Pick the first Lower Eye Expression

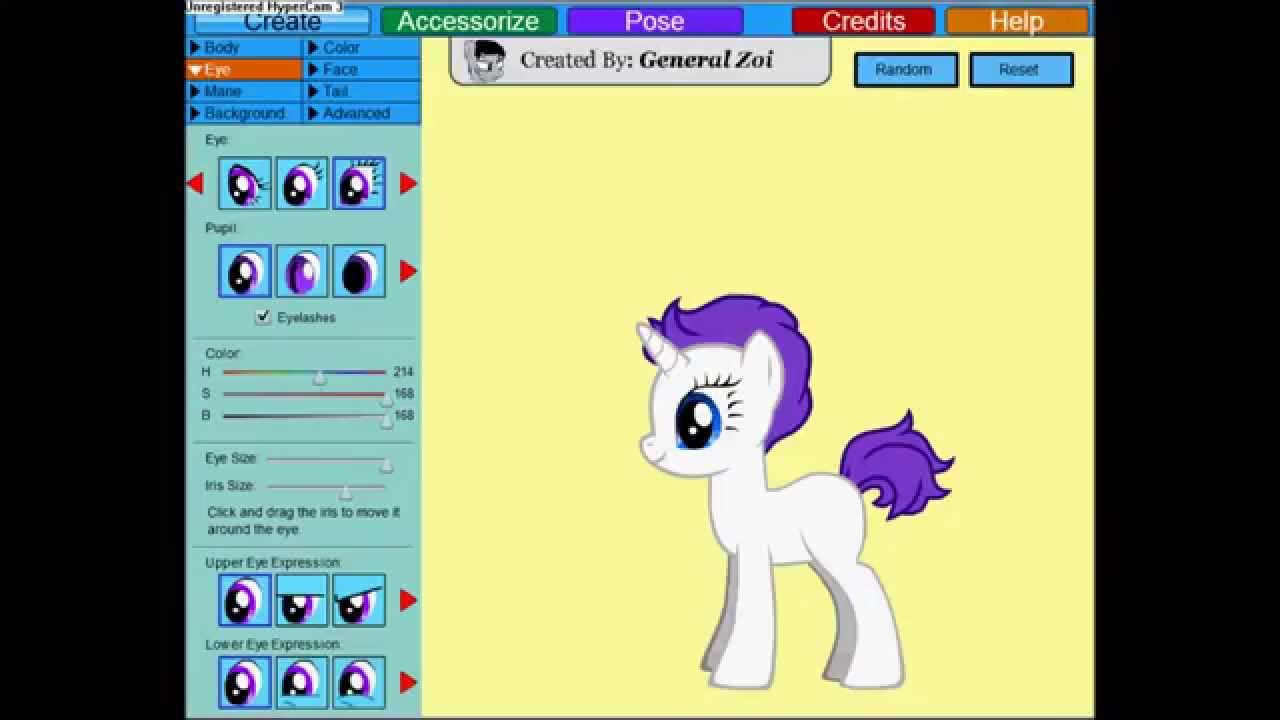(245, 682)
